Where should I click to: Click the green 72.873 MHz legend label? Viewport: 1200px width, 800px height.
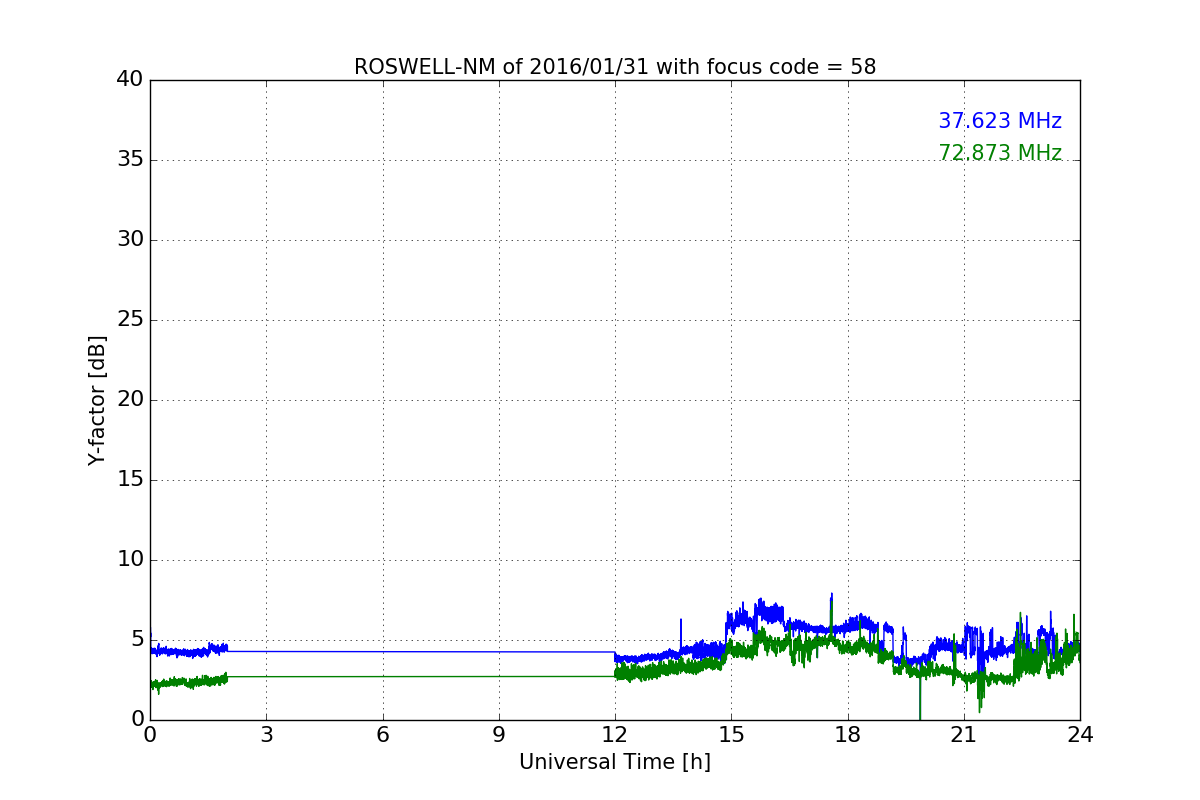click(x=1000, y=153)
